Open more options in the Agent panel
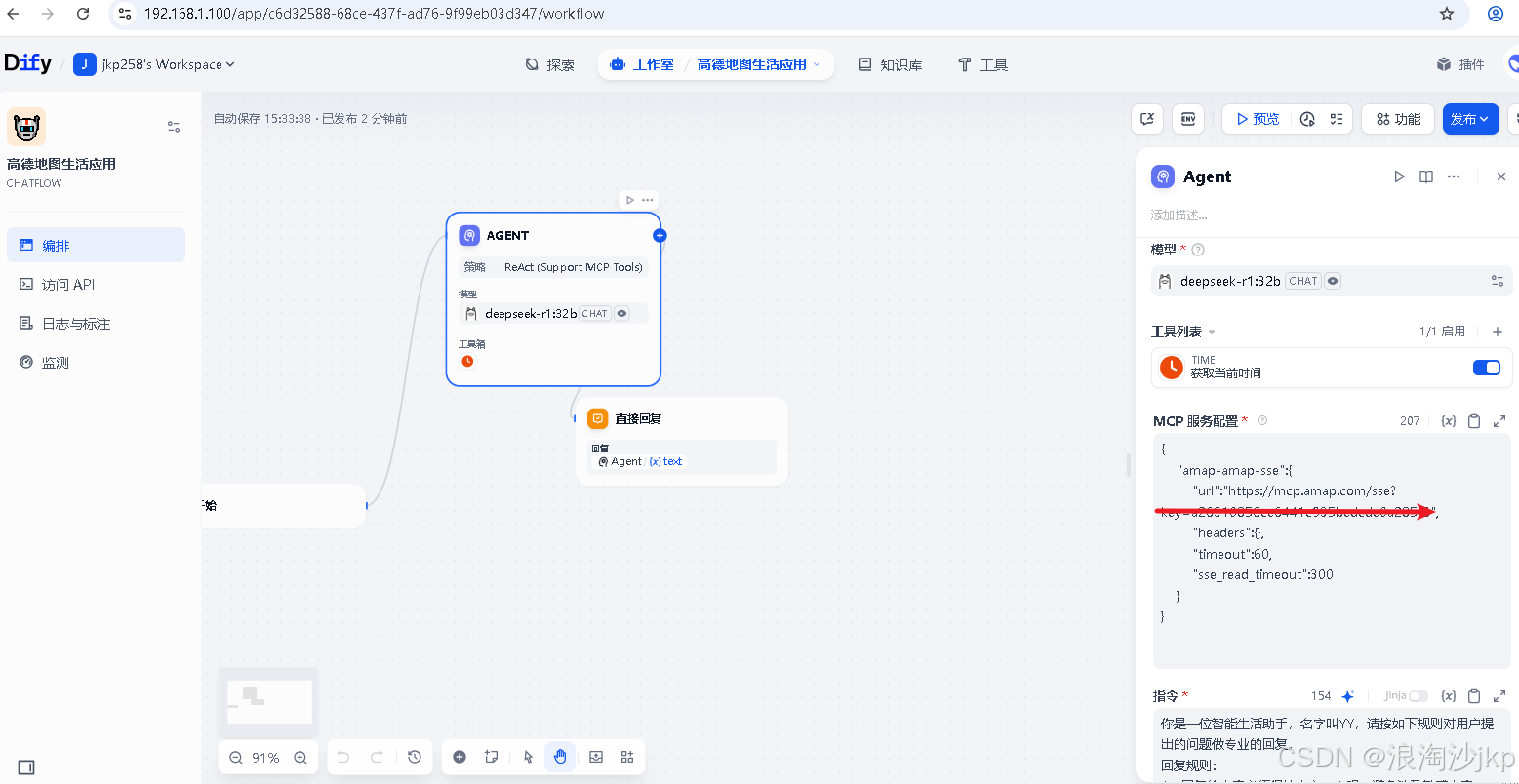This screenshot has width=1519, height=784. click(x=1454, y=176)
